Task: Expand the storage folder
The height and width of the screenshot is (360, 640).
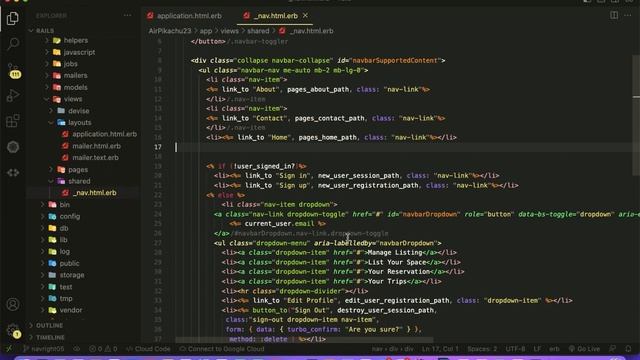Action: click(x=72, y=275)
